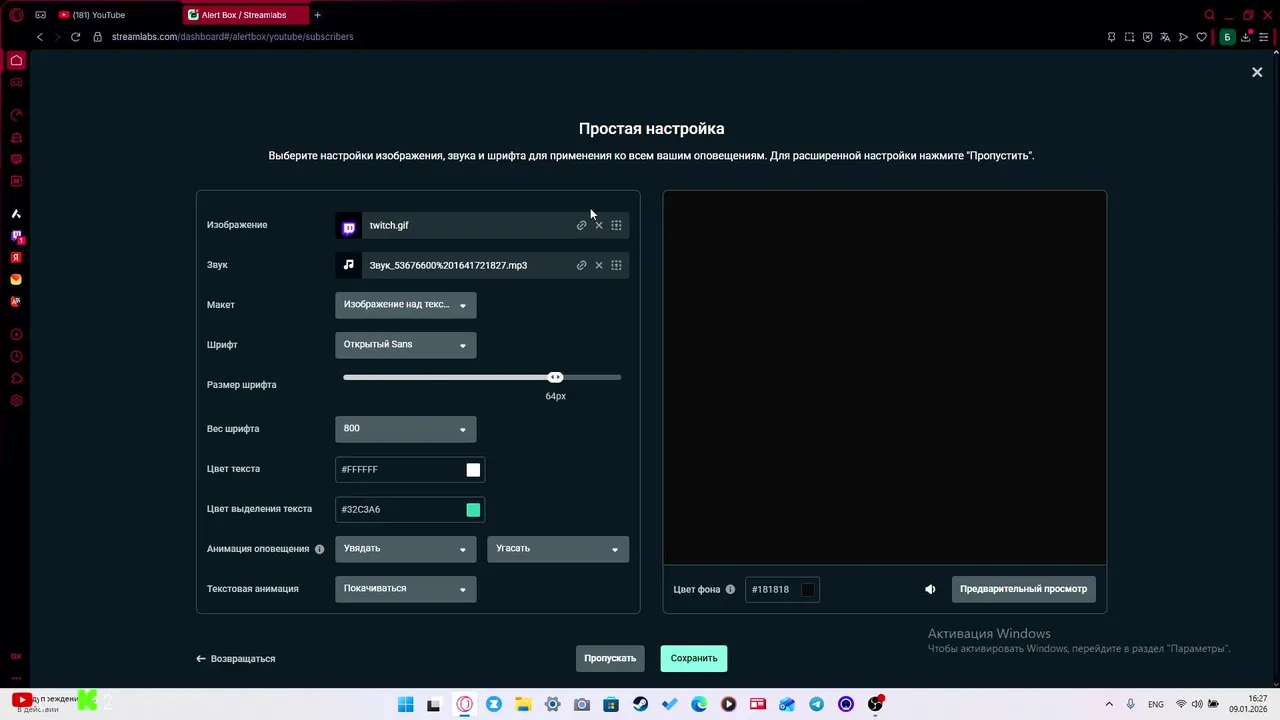
Task: Click the Пропускать button
Action: pyautogui.click(x=610, y=658)
